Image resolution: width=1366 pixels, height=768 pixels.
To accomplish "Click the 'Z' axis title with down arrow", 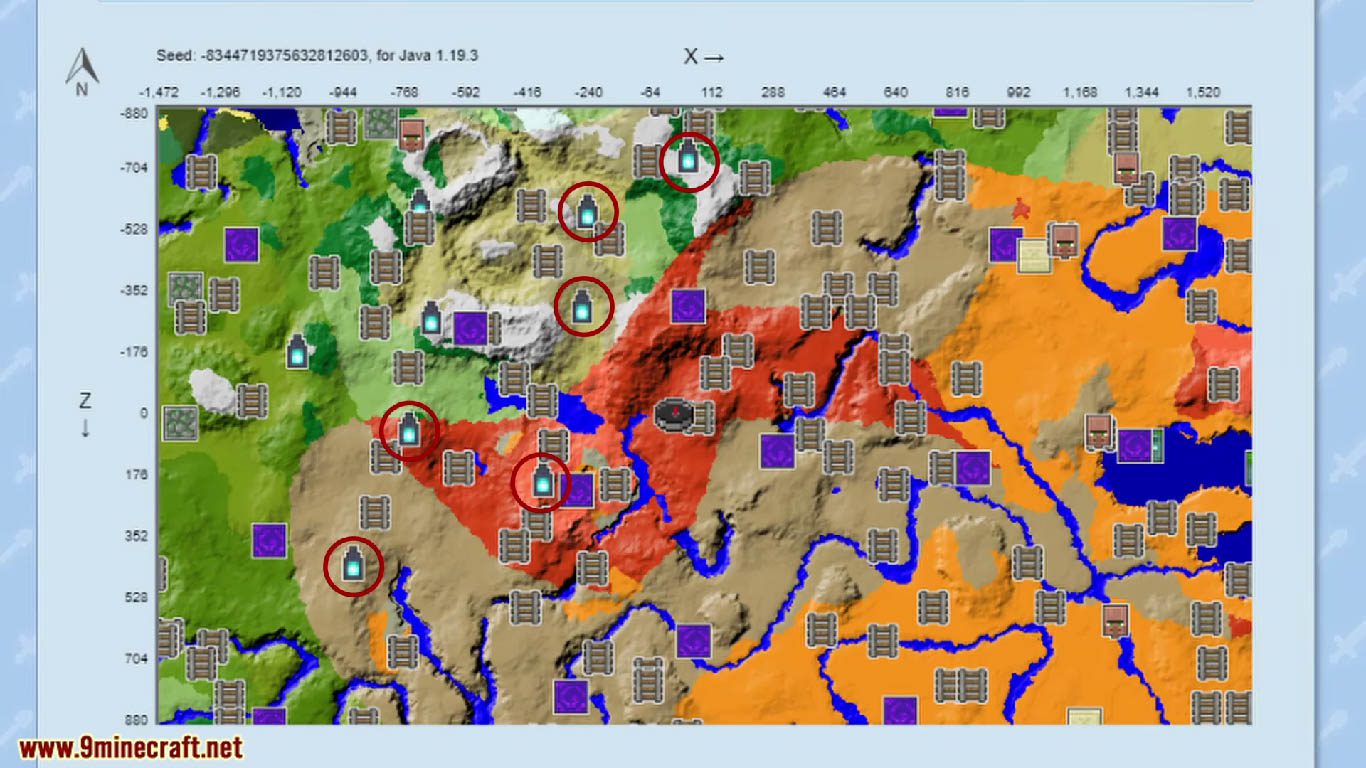I will pos(85,413).
